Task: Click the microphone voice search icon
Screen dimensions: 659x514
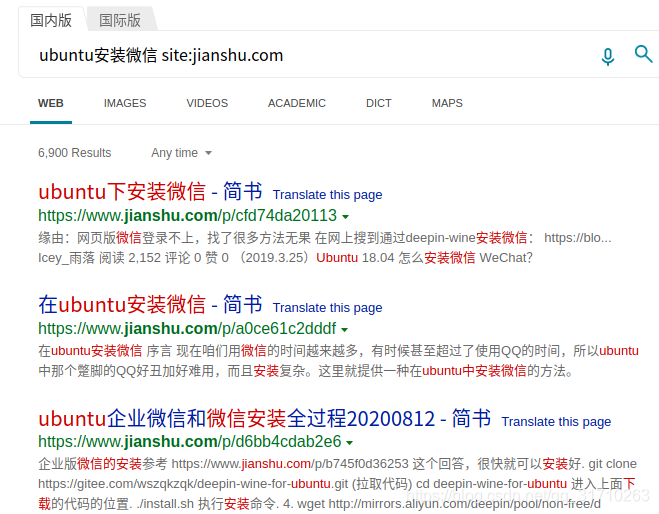Action: point(608,56)
